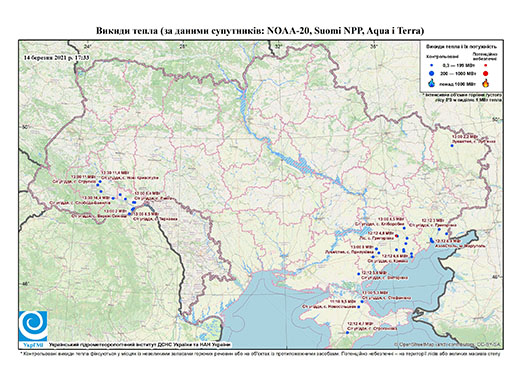Click the red heat marker near Azov coast
520x368 pixels.
pos(396,236)
